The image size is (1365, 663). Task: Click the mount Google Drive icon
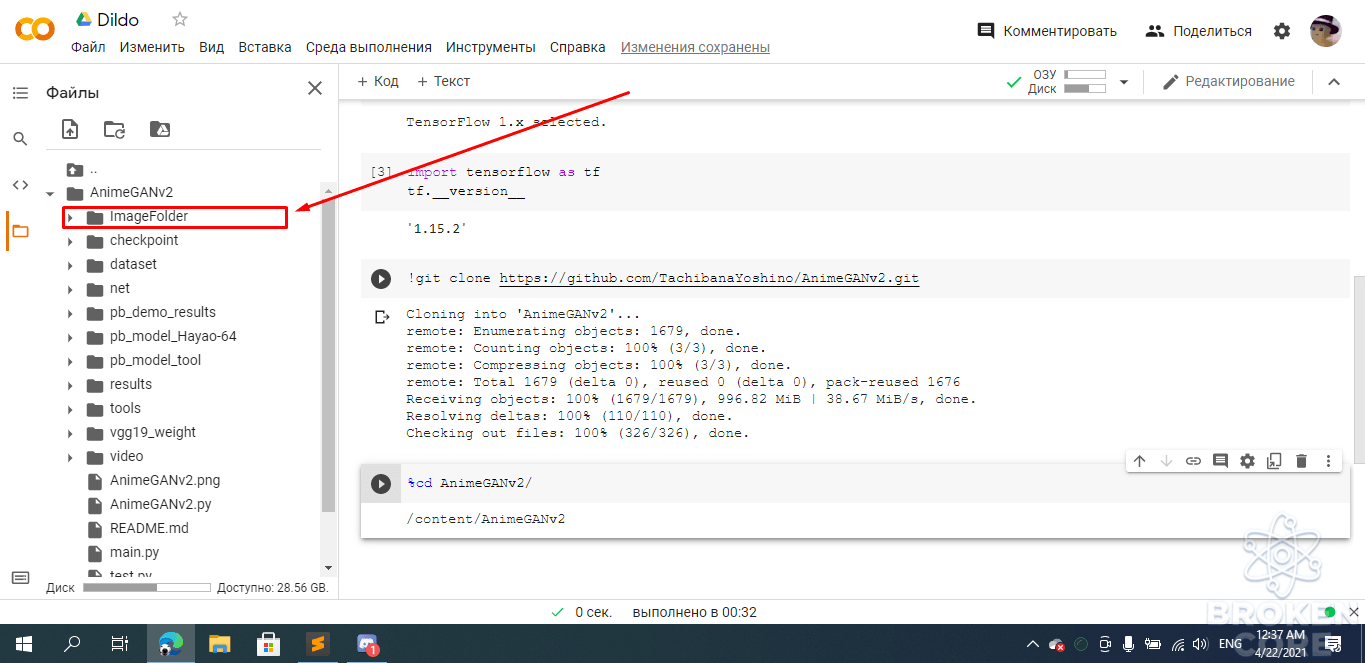coord(159,129)
